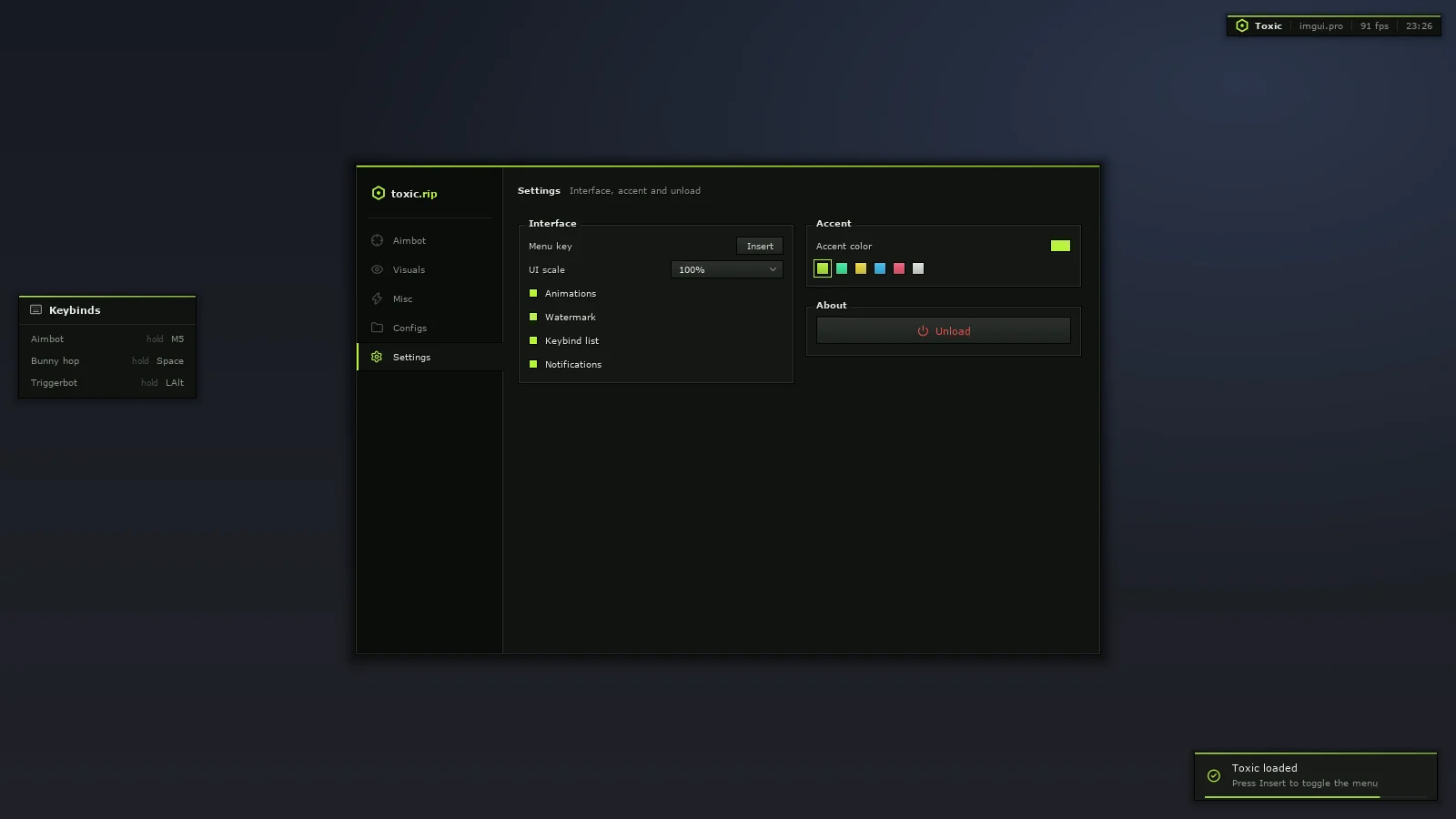Select the yellow accent preset

pyautogui.click(x=861, y=268)
